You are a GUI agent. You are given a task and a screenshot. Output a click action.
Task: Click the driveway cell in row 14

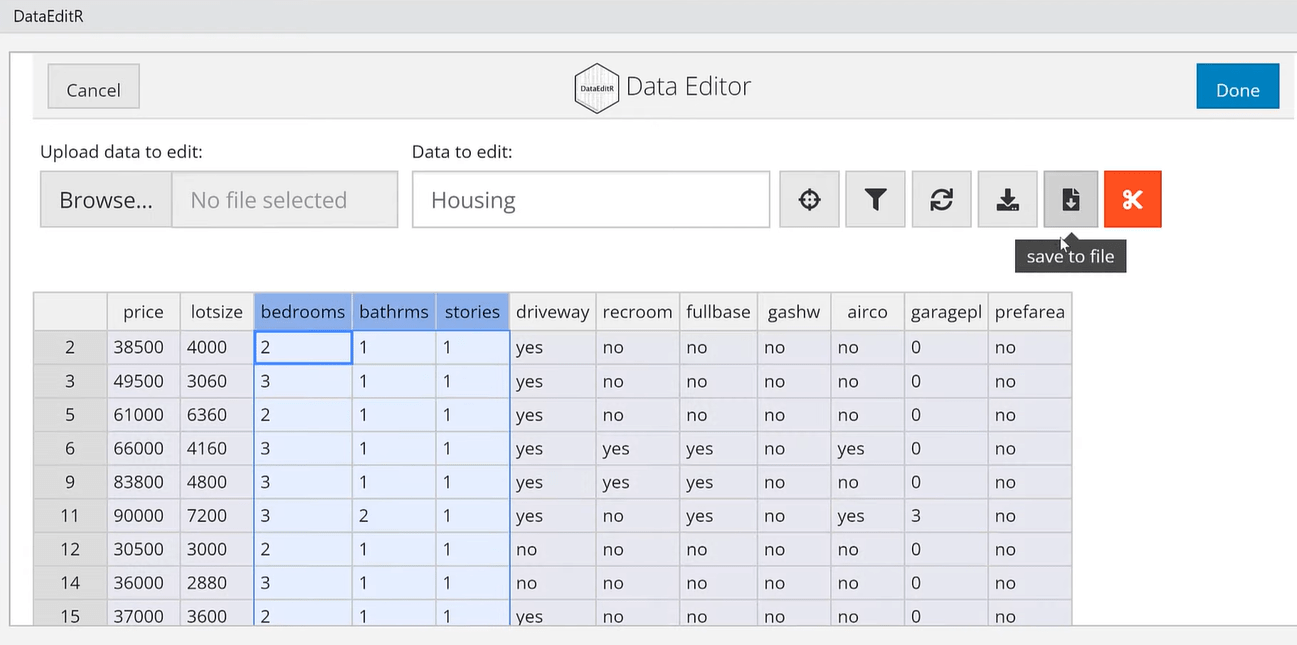[x=553, y=583]
